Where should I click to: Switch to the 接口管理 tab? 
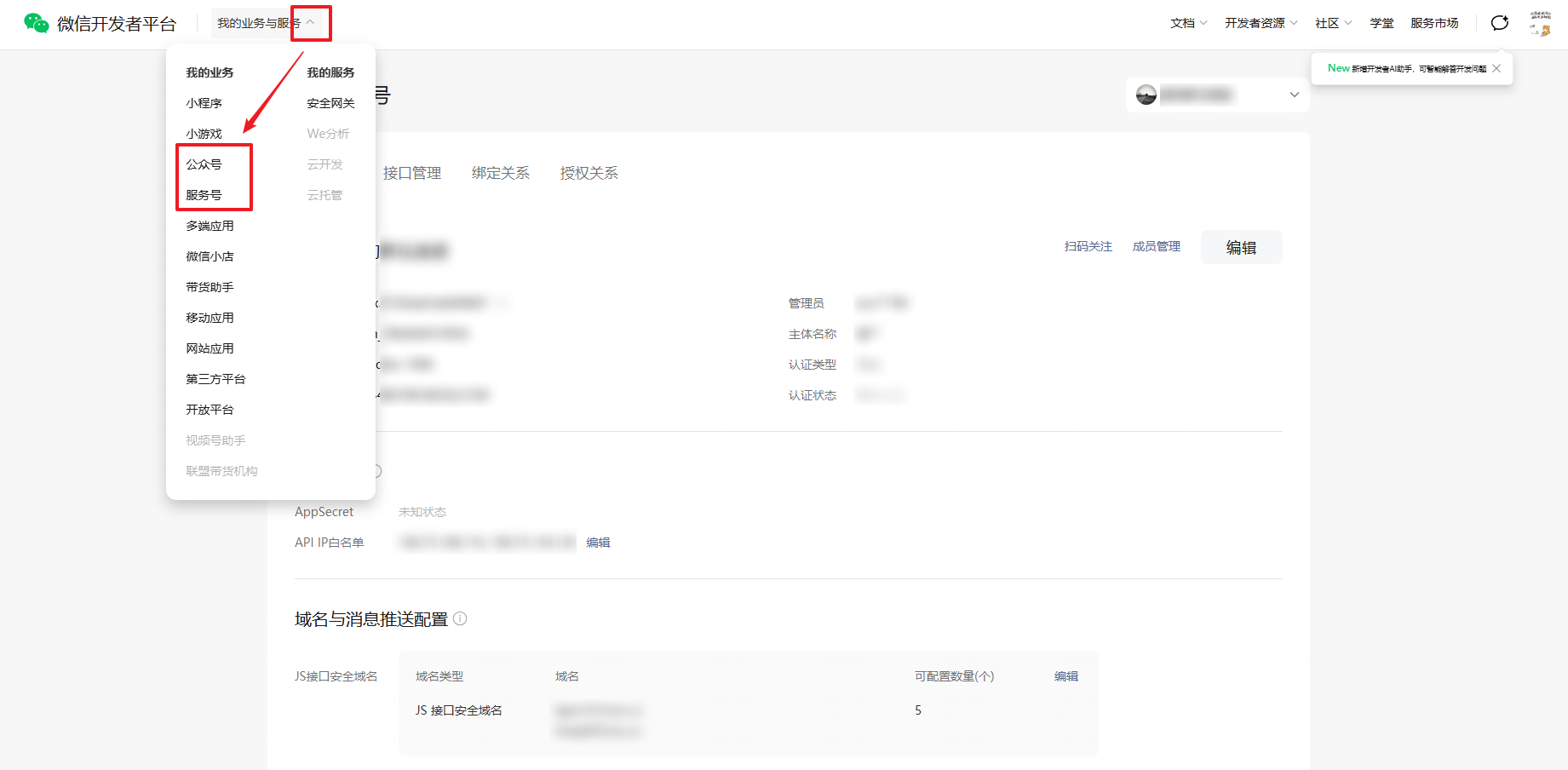412,173
